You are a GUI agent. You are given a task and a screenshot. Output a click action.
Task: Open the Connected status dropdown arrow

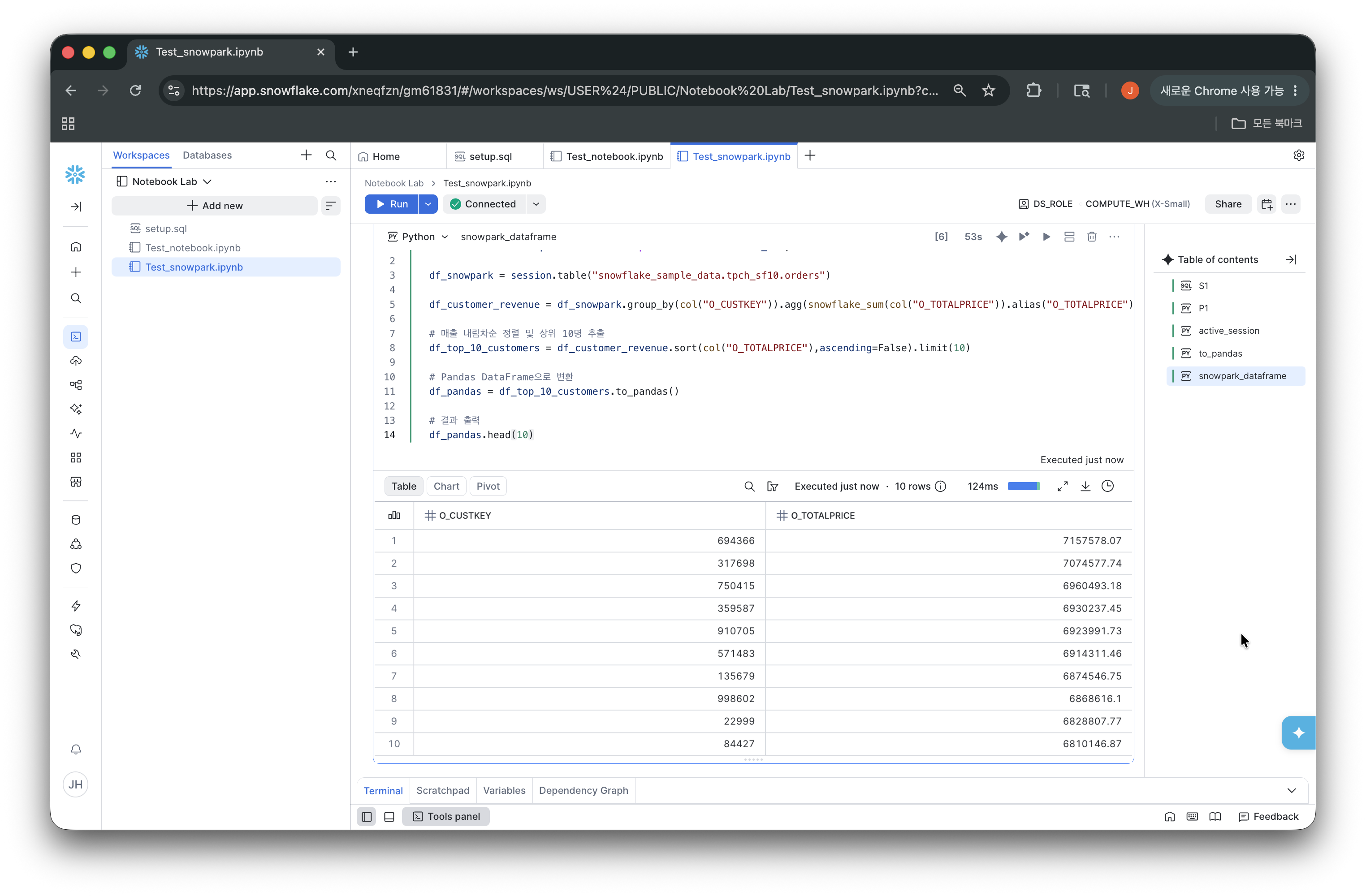pos(536,204)
